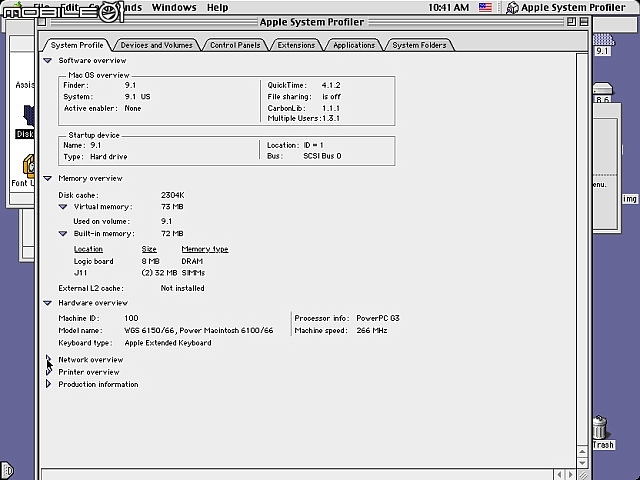Click the Memory type column header
This screenshot has width=640, height=480.
pyautogui.click(x=205, y=249)
